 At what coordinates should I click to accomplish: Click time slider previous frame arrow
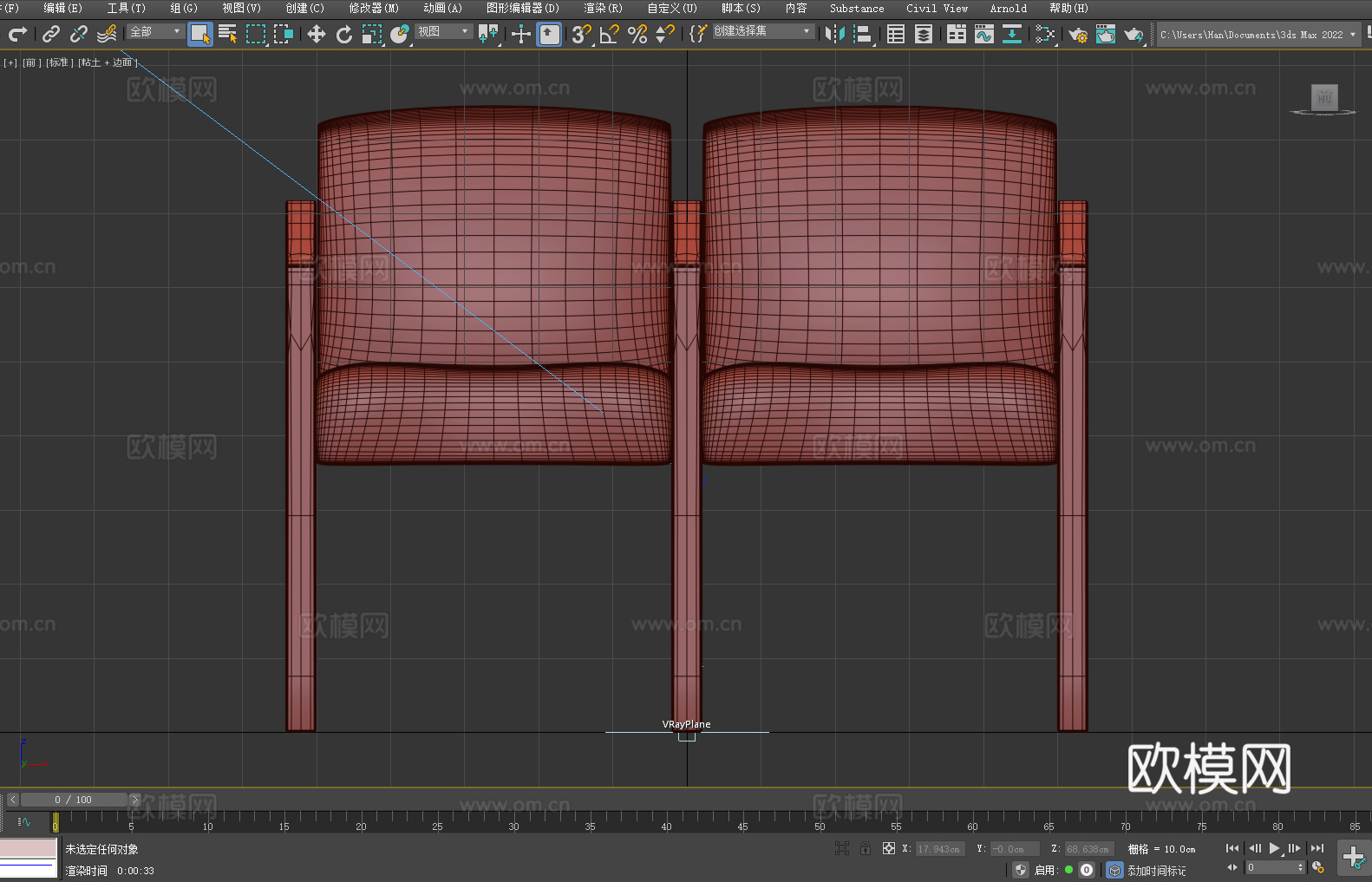pyautogui.click(x=12, y=800)
